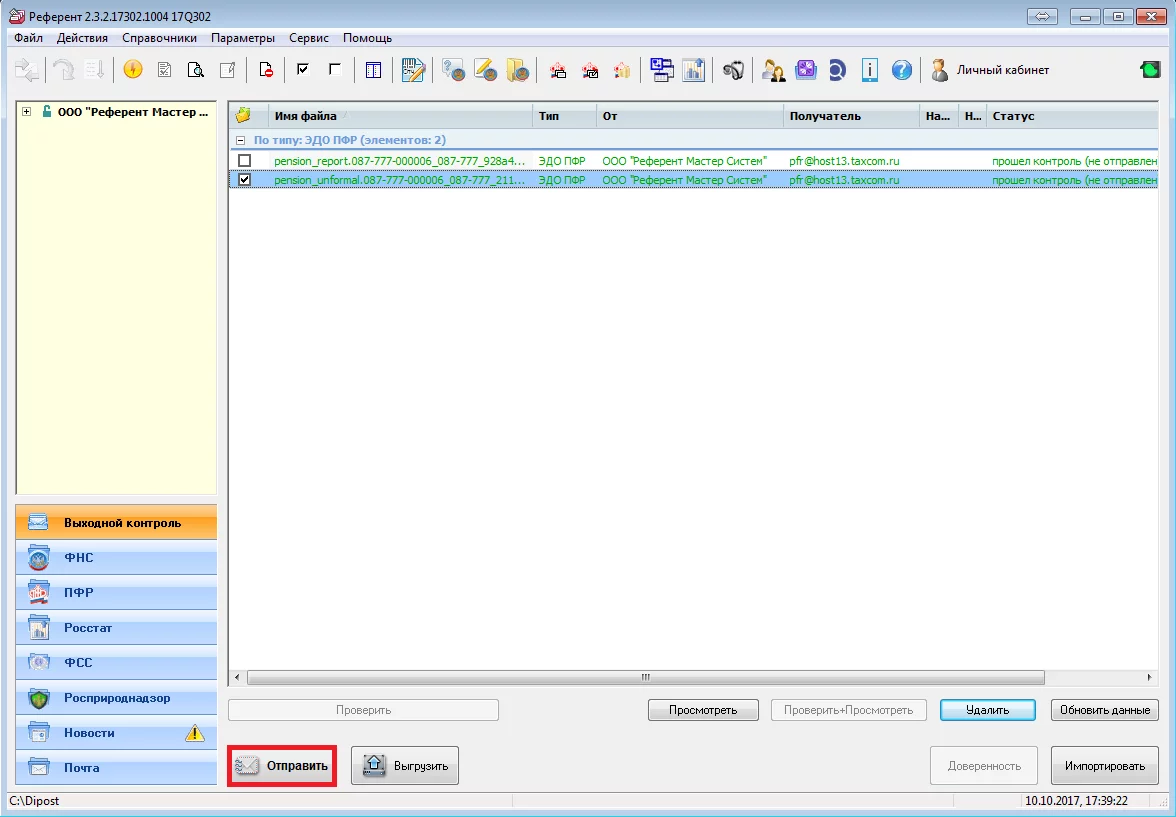1176x817 pixels.
Task: Click the edit document pencil icon
Action: (227, 71)
